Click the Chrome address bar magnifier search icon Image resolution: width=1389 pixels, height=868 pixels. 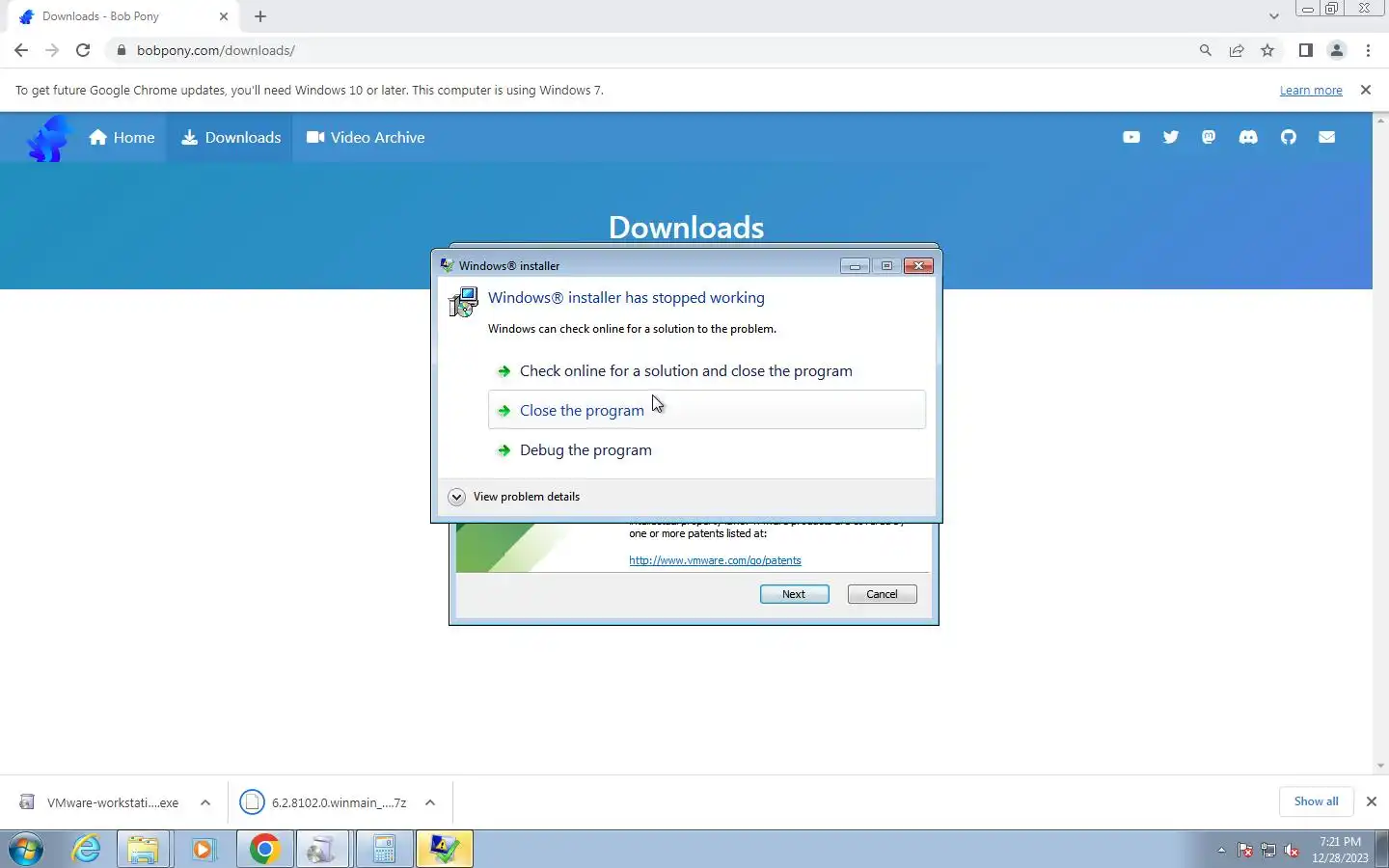coord(1206,50)
